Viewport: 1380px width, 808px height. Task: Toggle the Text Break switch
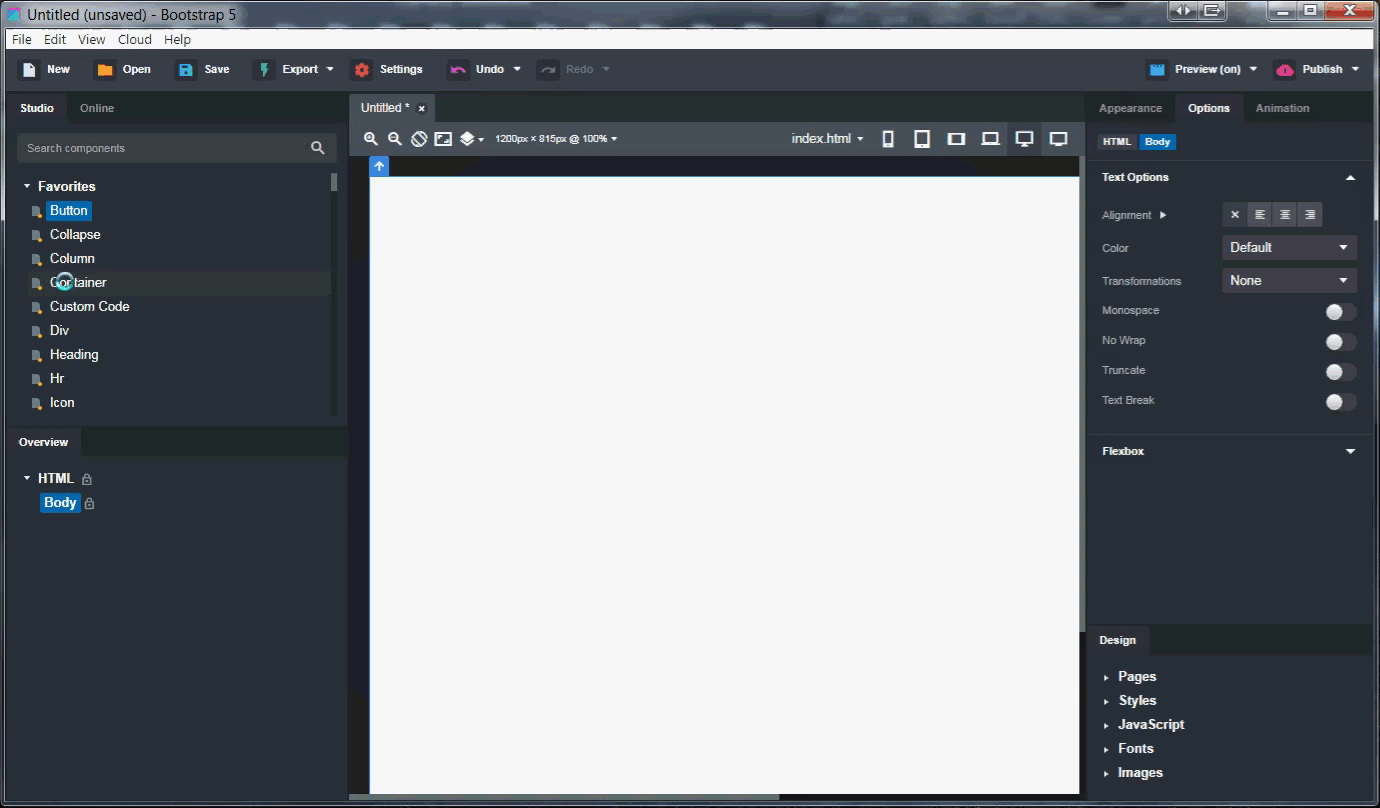[x=1340, y=402]
